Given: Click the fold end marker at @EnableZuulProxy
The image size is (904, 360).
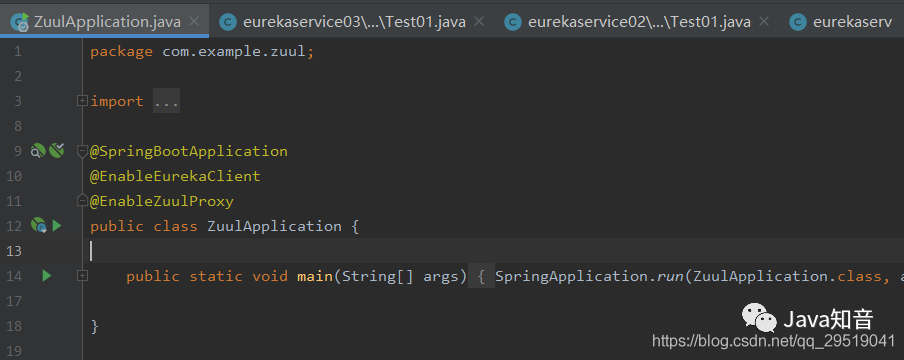Looking at the screenshot, I should point(82,201).
